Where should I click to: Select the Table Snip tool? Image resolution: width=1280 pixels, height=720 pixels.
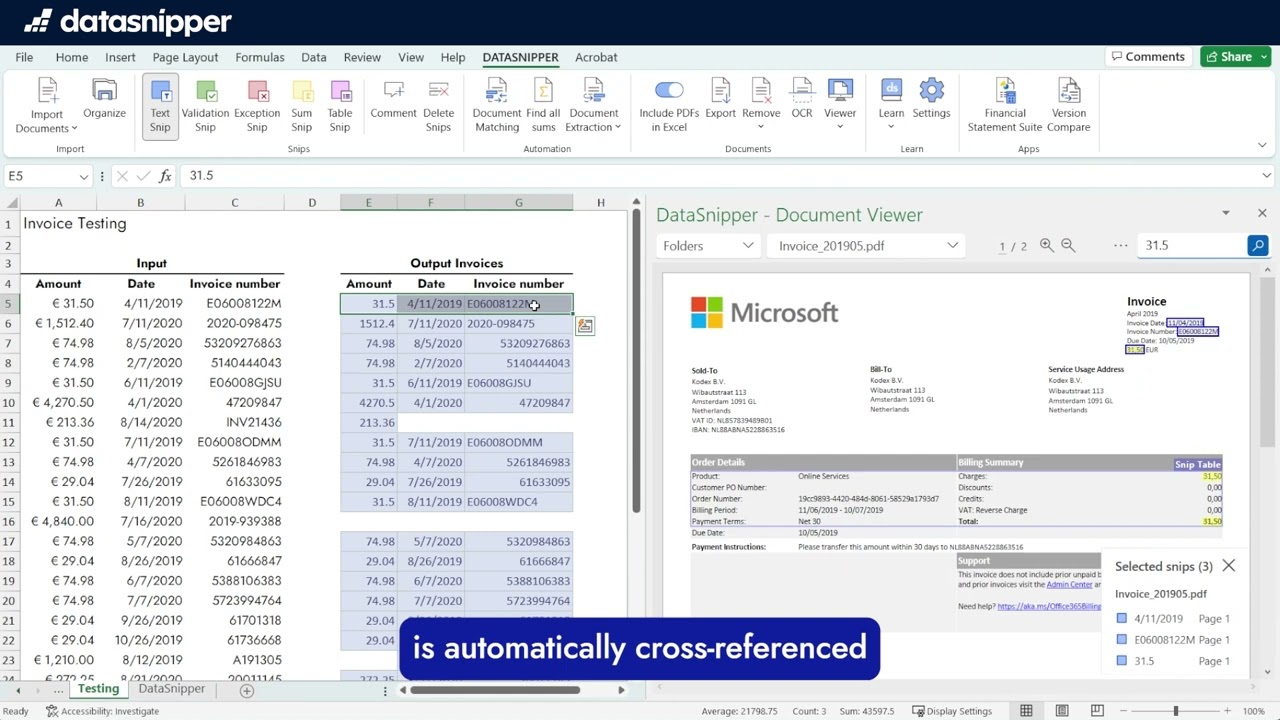tap(340, 106)
